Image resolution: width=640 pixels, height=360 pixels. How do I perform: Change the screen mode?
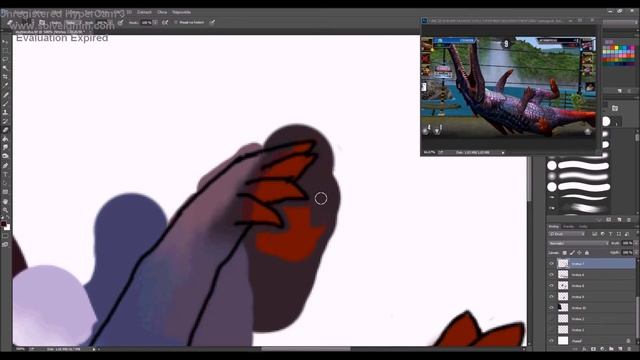click(x=5, y=244)
